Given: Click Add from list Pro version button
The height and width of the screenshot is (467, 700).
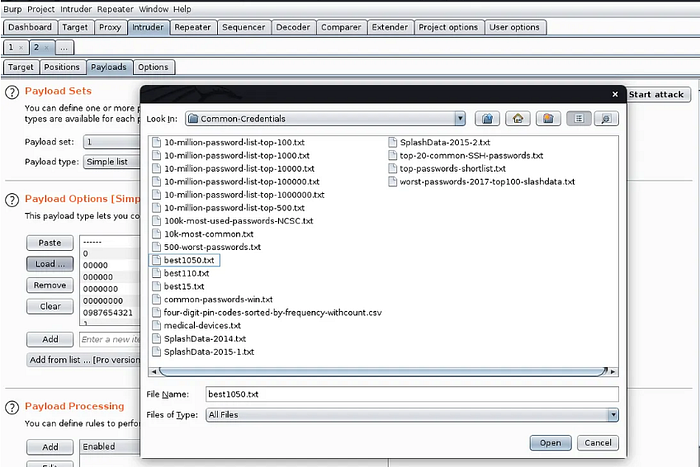Looking at the screenshot, I should pyautogui.click(x=84, y=360).
